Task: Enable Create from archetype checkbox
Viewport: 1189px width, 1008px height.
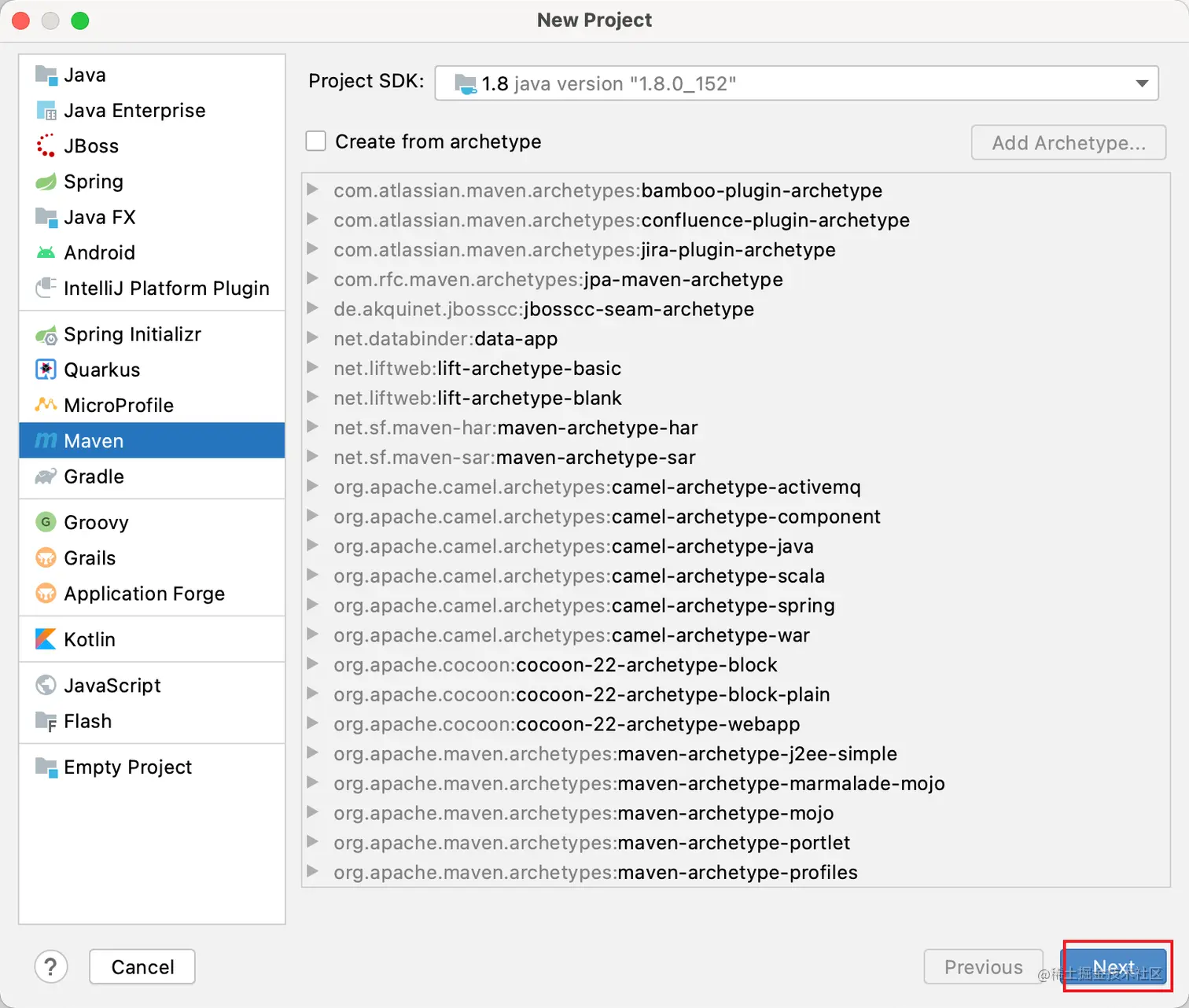Action: 316,142
